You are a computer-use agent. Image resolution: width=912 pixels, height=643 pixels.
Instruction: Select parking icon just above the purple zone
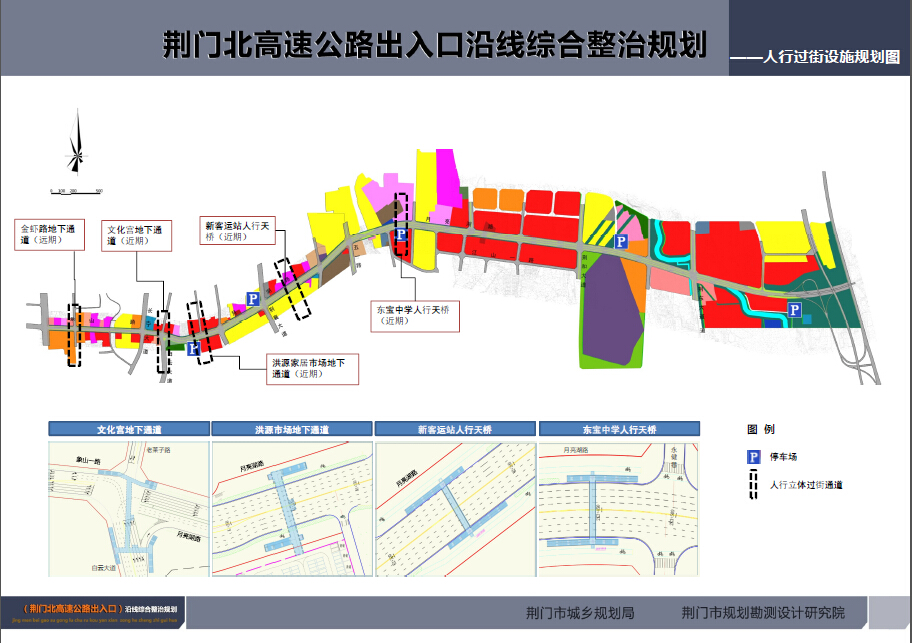click(620, 241)
